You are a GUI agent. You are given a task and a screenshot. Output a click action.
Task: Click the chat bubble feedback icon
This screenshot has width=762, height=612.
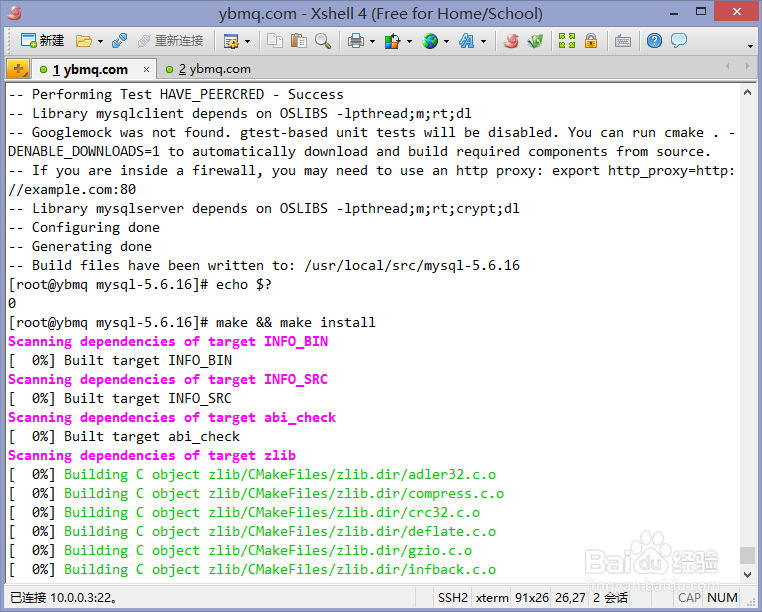point(679,40)
